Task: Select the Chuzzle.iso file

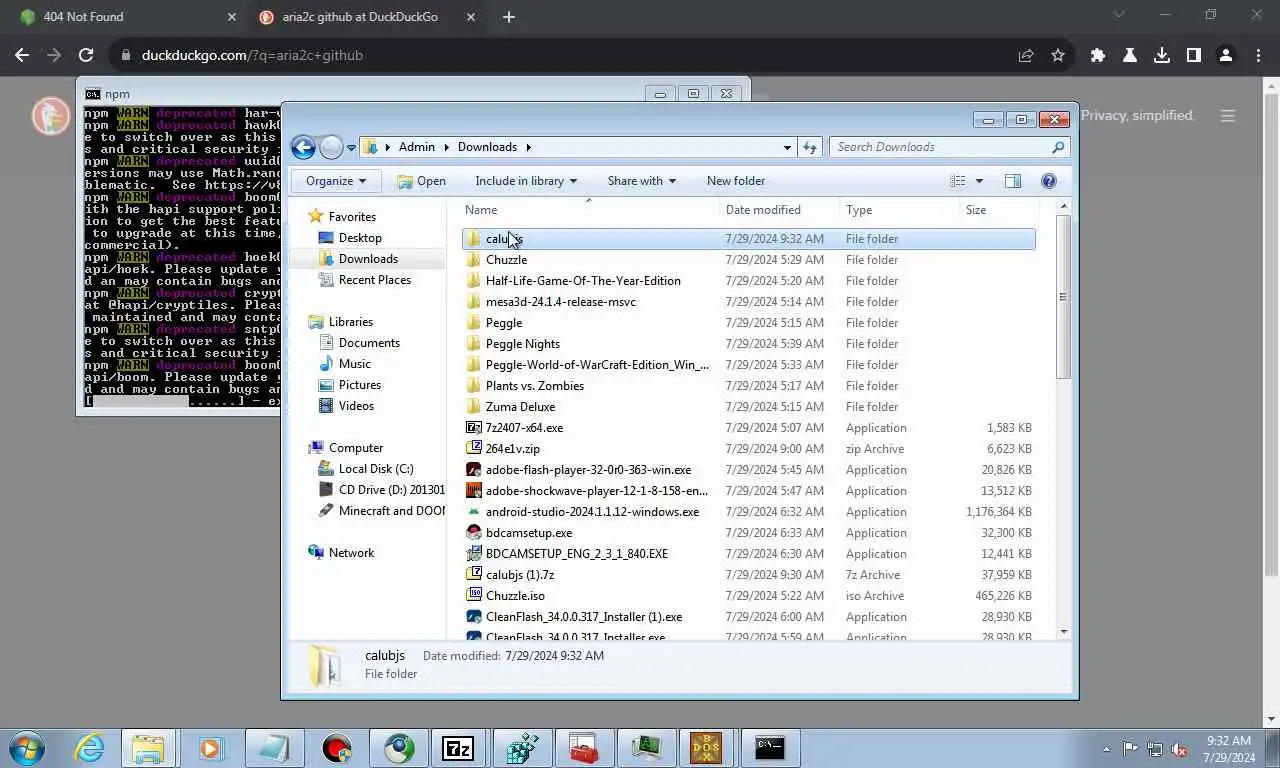Action: pos(748,596)
